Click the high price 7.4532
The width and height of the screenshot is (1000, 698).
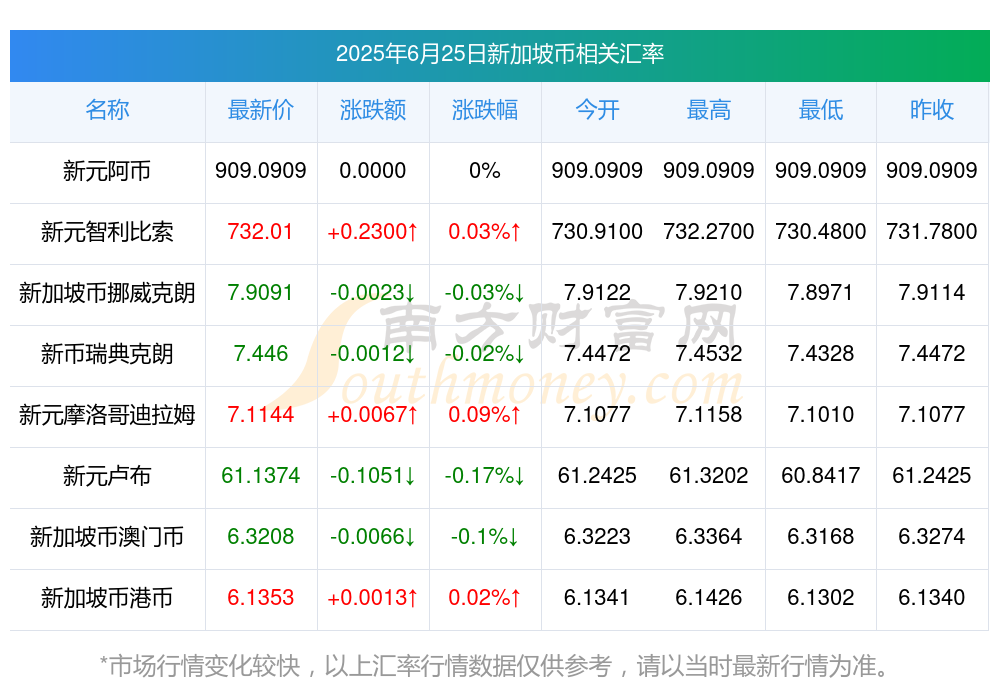tap(709, 353)
